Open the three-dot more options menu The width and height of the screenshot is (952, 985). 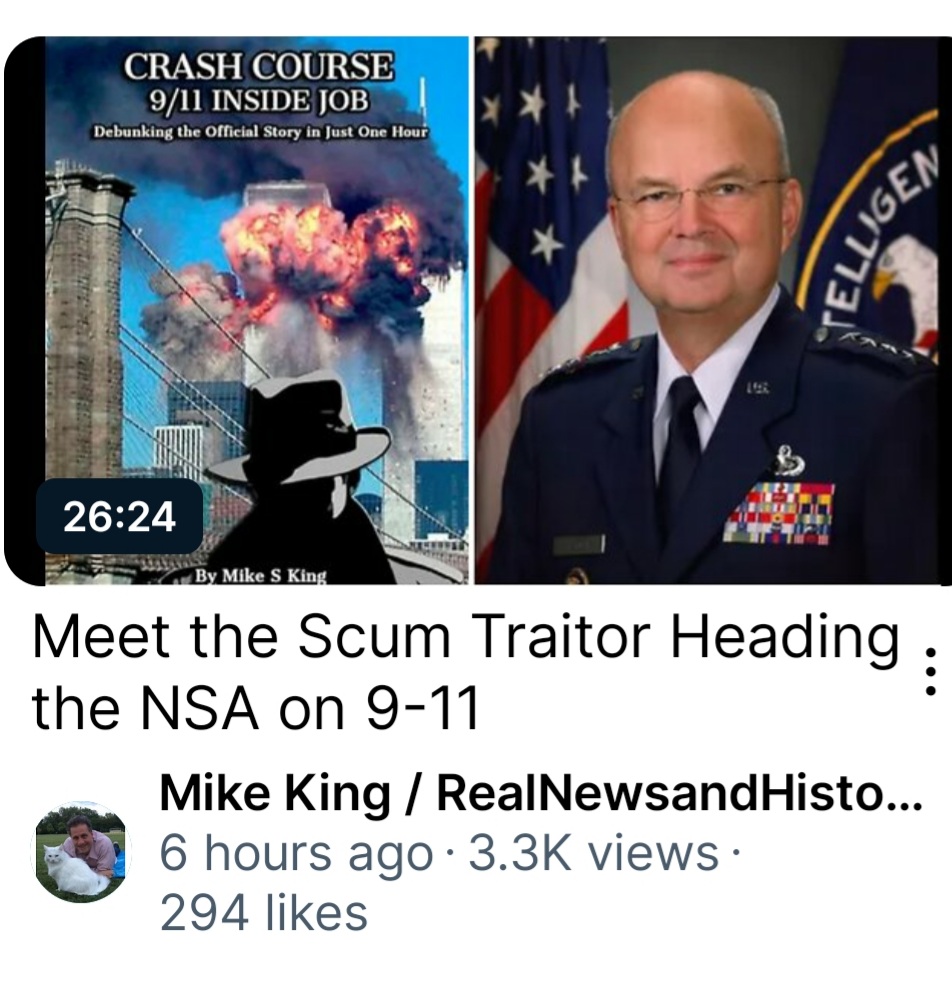pyautogui.click(x=932, y=672)
